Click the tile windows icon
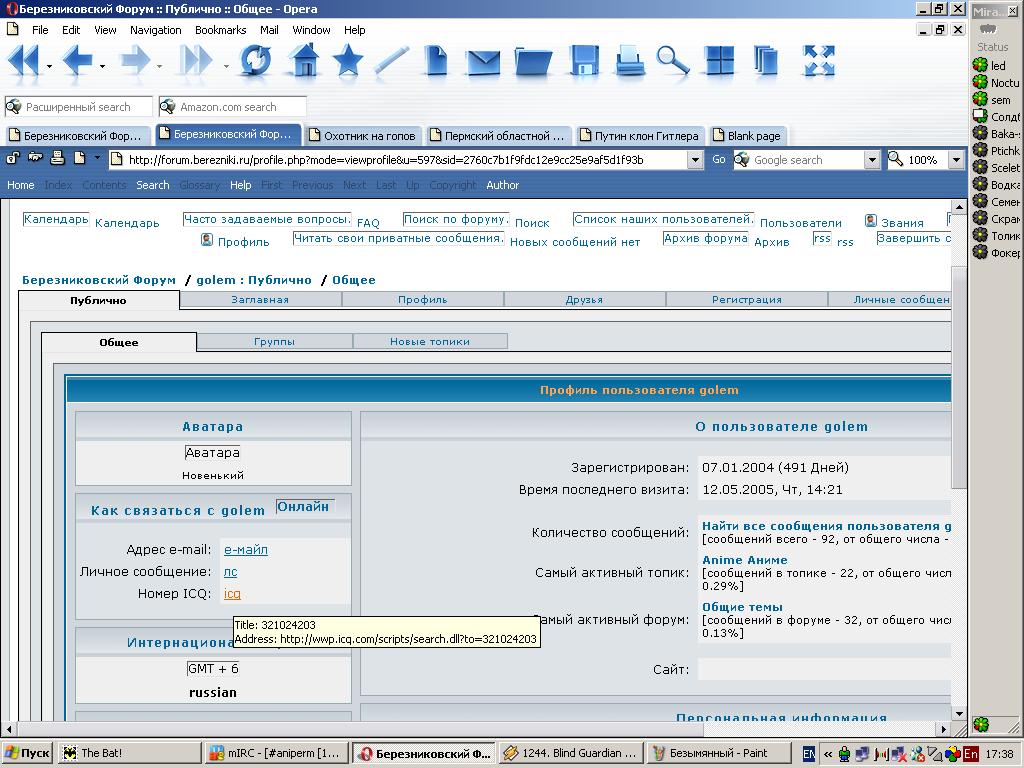The height and width of the screenshot is (768, 1024). (x=720, y=61)
